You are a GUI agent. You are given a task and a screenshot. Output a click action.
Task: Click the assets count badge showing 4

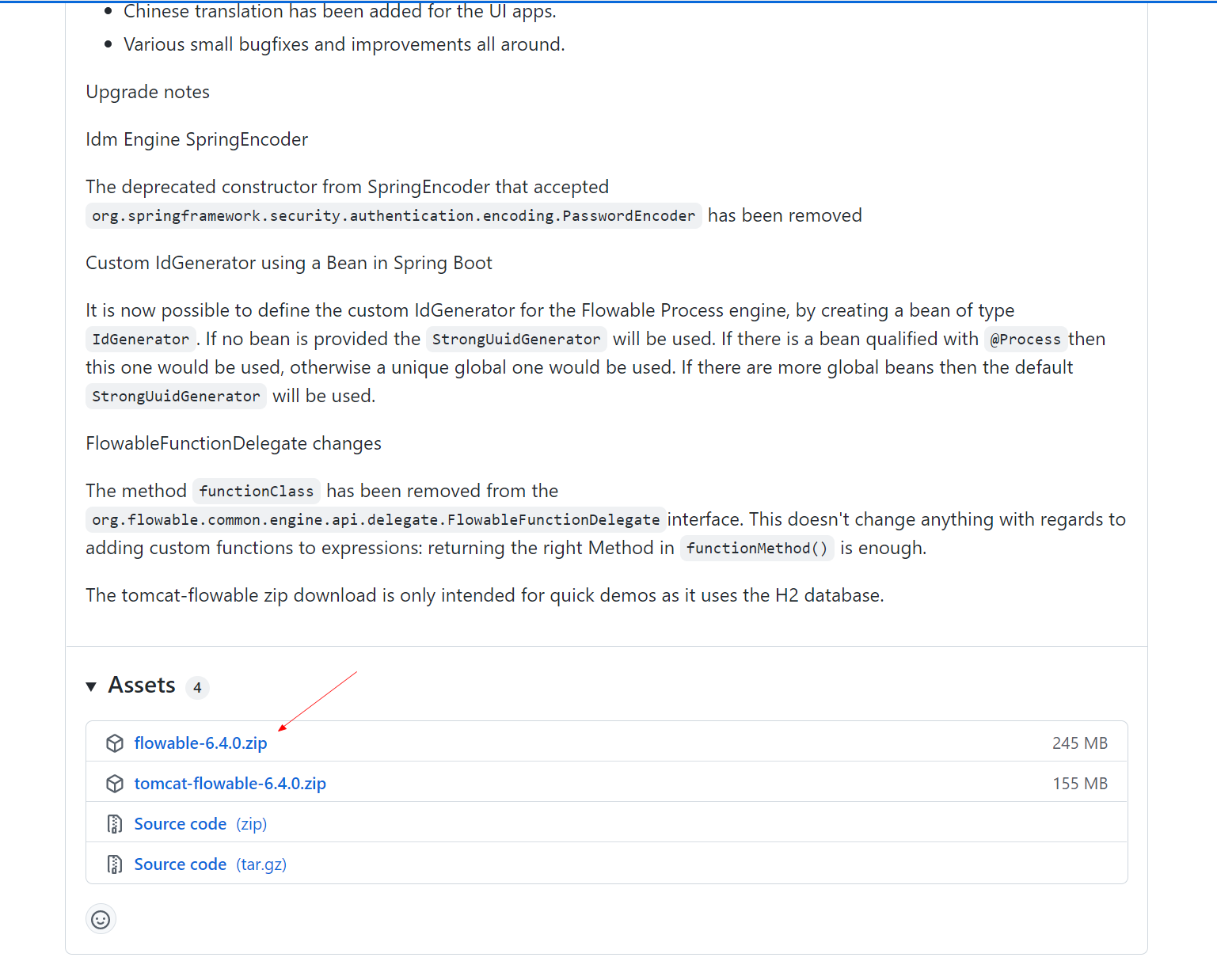pos(197,687)
